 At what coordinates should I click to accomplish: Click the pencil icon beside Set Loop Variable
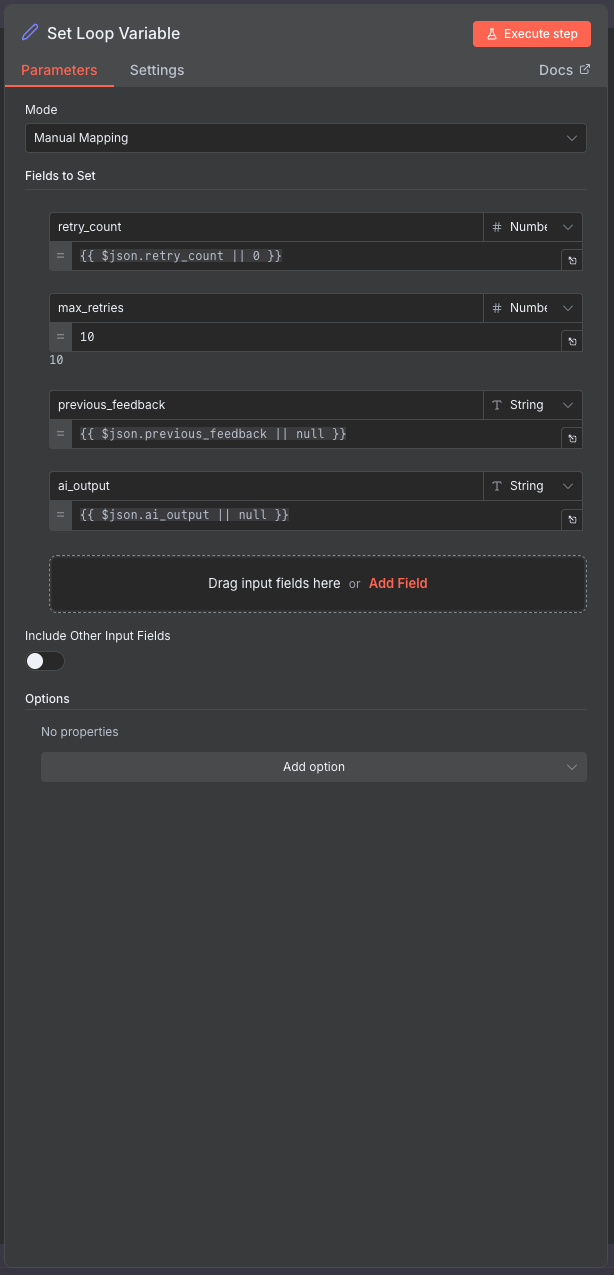(x=30, y=33)
